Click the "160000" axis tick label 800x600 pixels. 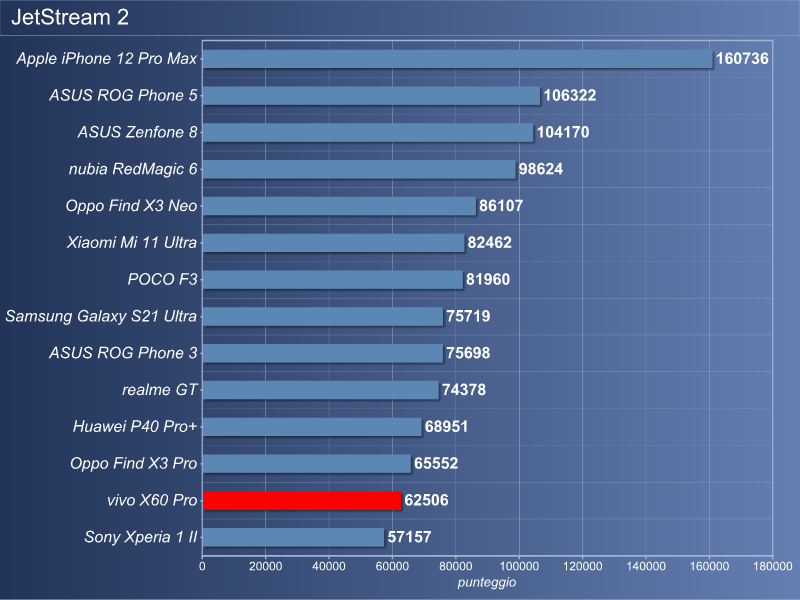coord(709,566)
